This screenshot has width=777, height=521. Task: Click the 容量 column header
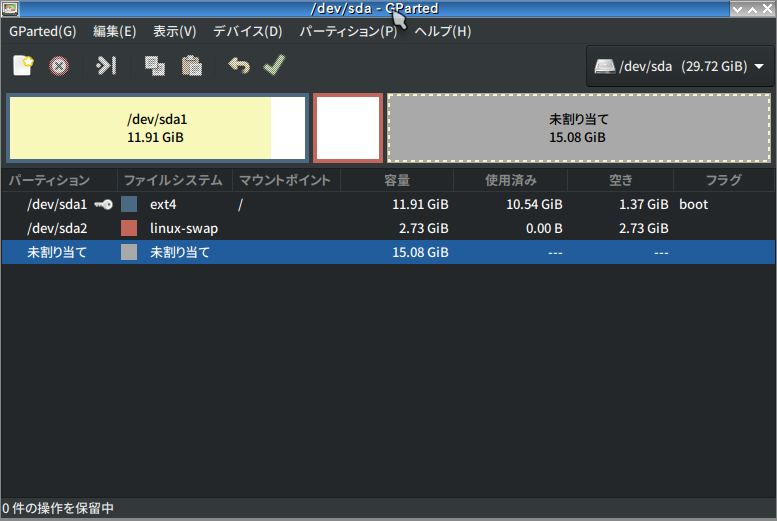396,180
